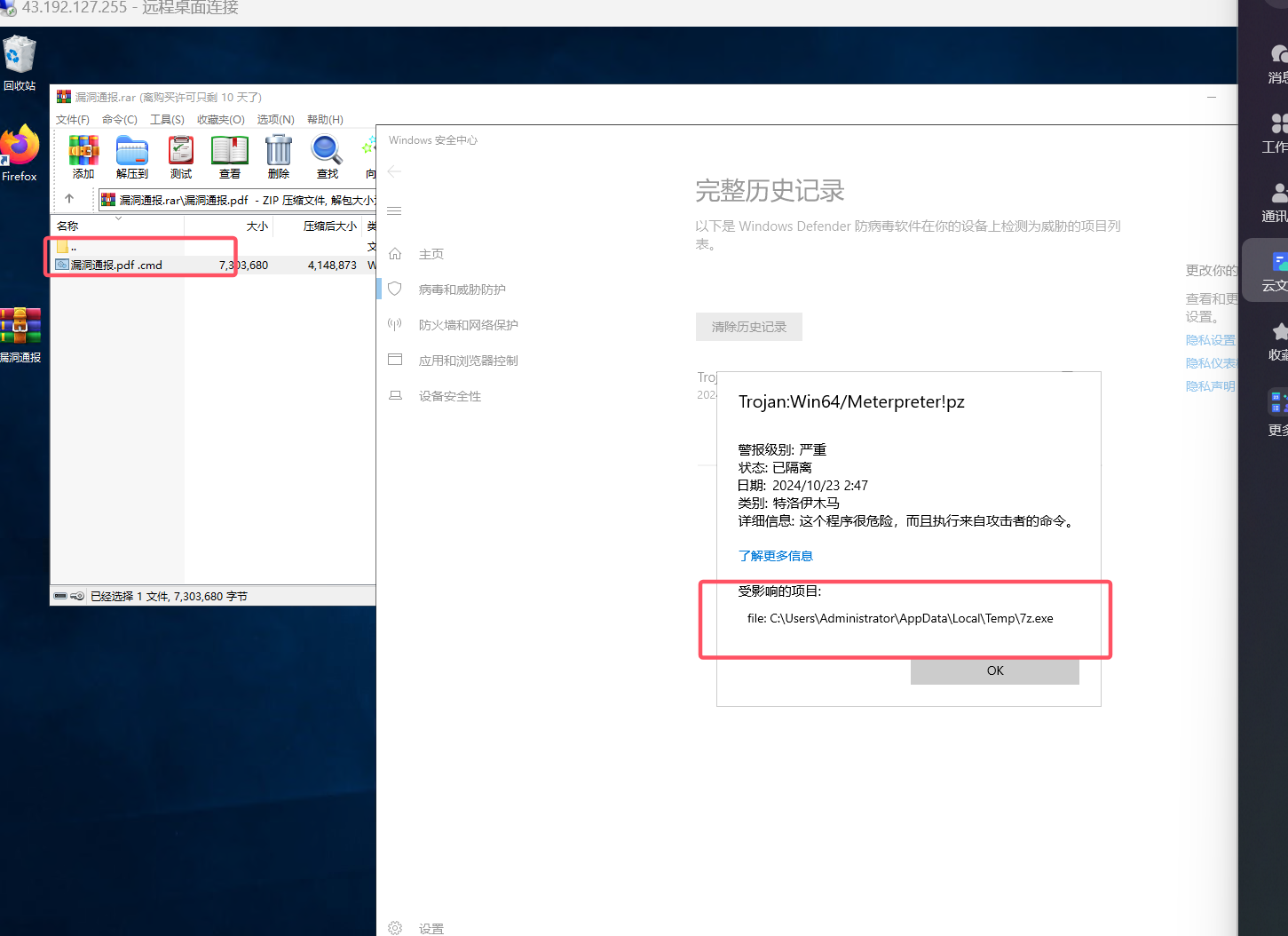Sort by the 压缩后大小 column header
The width and height of the screenshot is (1288, 936).
click(318, 226)
